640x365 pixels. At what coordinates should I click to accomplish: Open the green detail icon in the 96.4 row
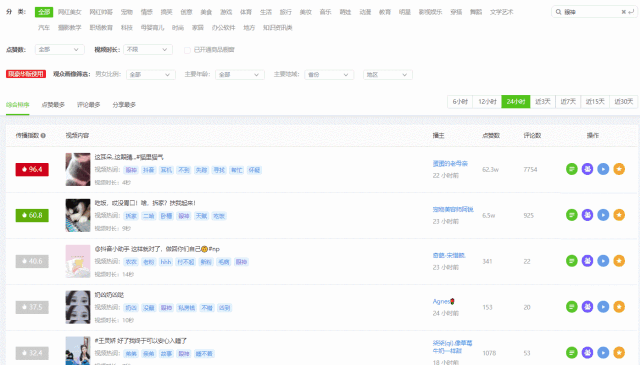click(x=571, y=169)
